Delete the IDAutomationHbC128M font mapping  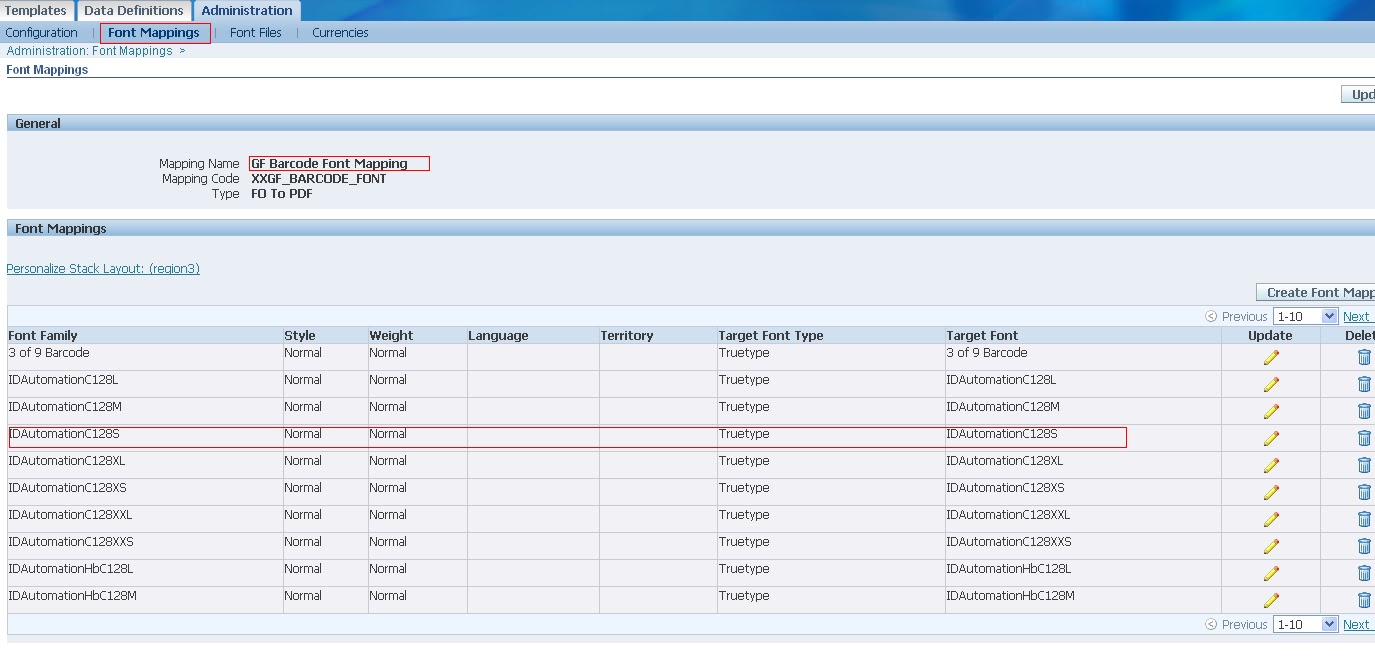point(1363,599)
